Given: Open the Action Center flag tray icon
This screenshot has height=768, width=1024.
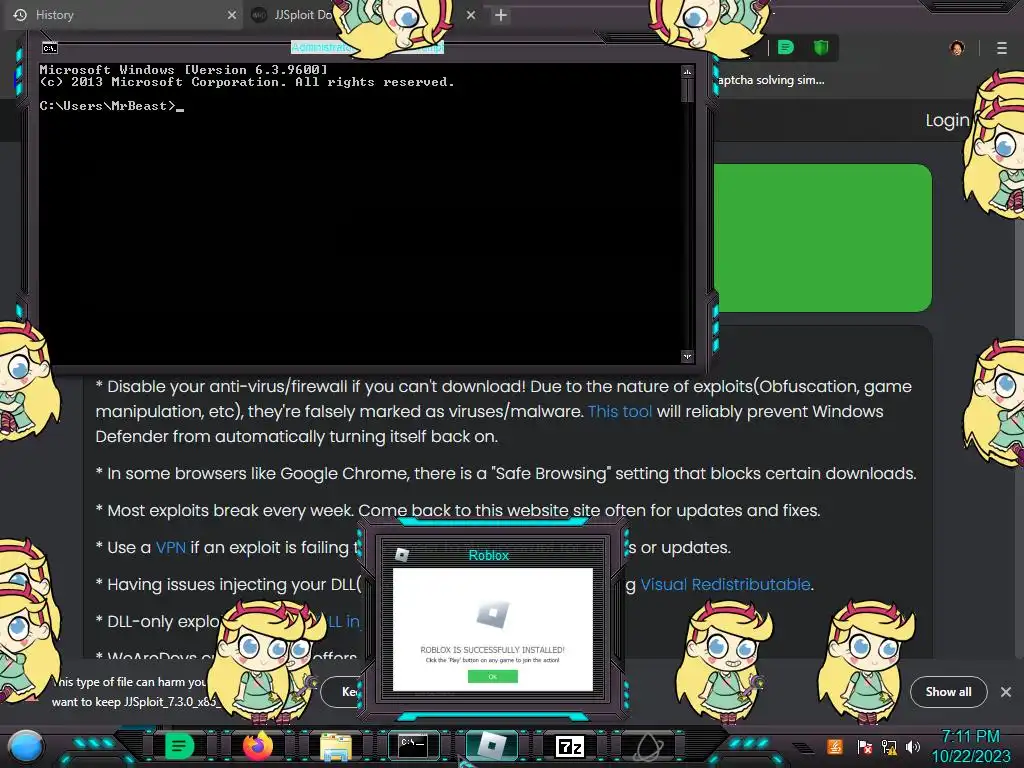Looking at the screenshot, I should coord(864,746).
